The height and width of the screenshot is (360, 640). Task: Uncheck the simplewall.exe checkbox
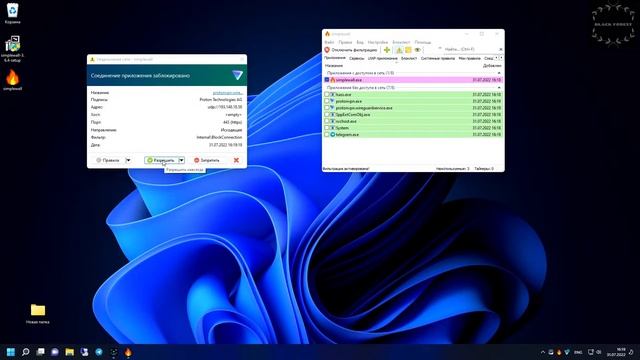pyautogui.click(x=327, y=80)
